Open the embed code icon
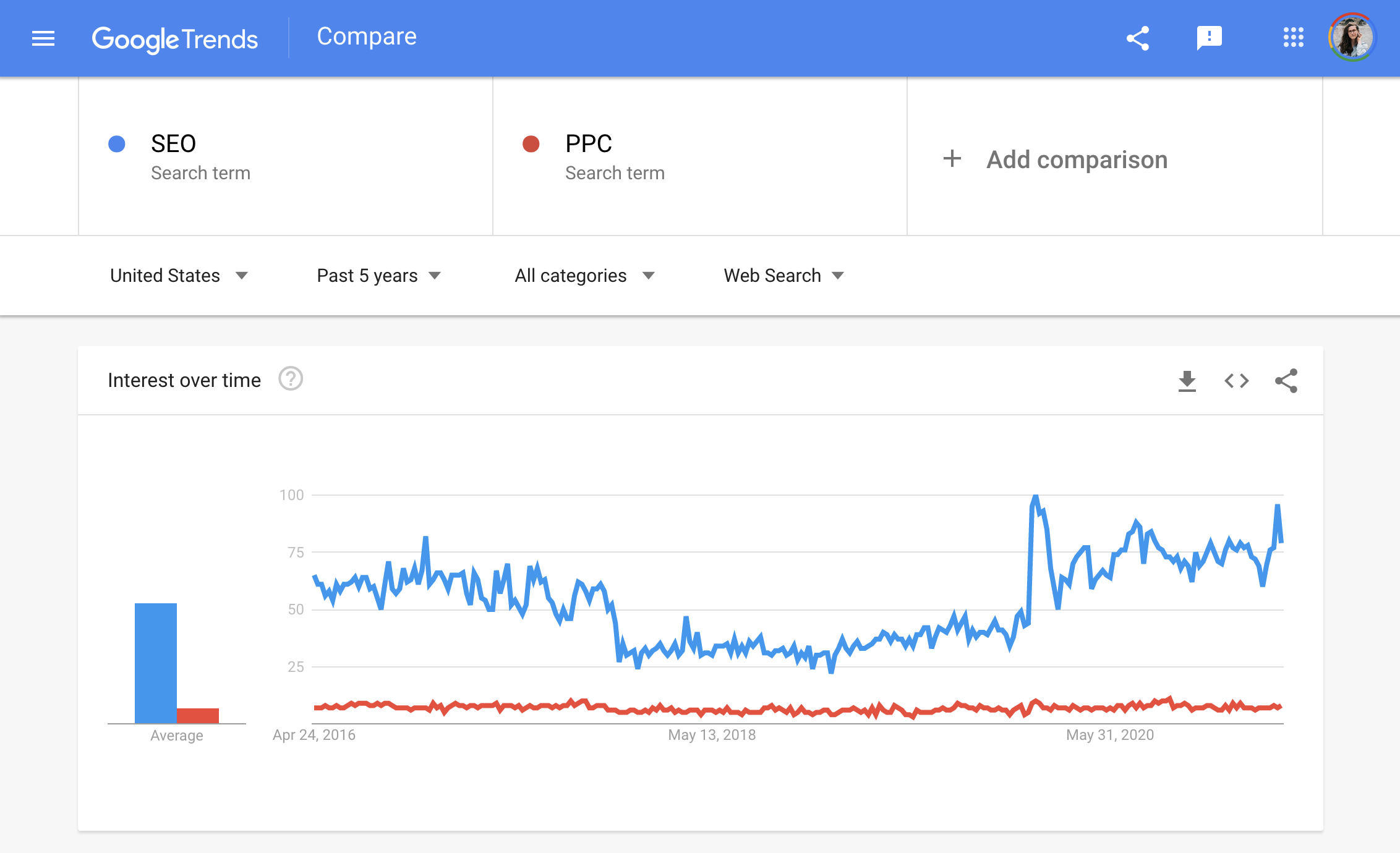Viewport: 1400px width, 853px height. tap(1237, 381)
